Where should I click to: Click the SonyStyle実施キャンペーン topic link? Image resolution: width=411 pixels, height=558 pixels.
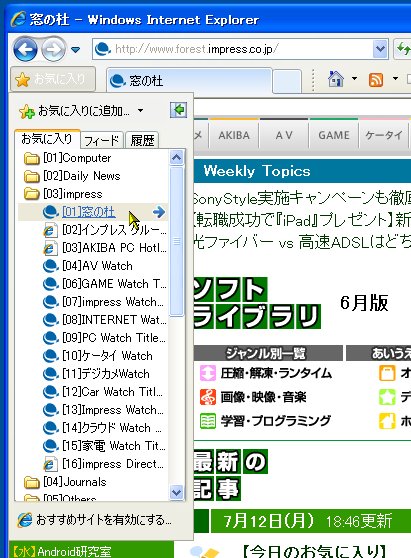pos(302,198)
